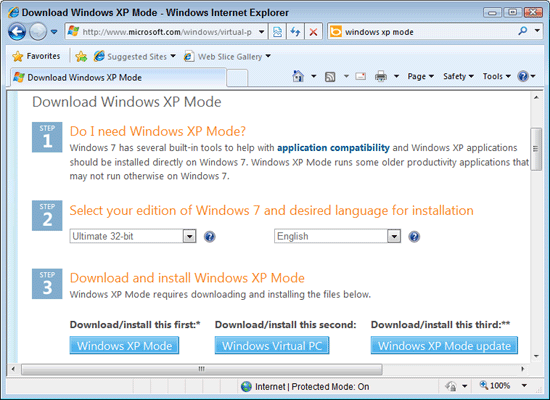The image size is (550, 400).
Task: Click the vertical scrollbar down arrow
Action: [536, 356]
